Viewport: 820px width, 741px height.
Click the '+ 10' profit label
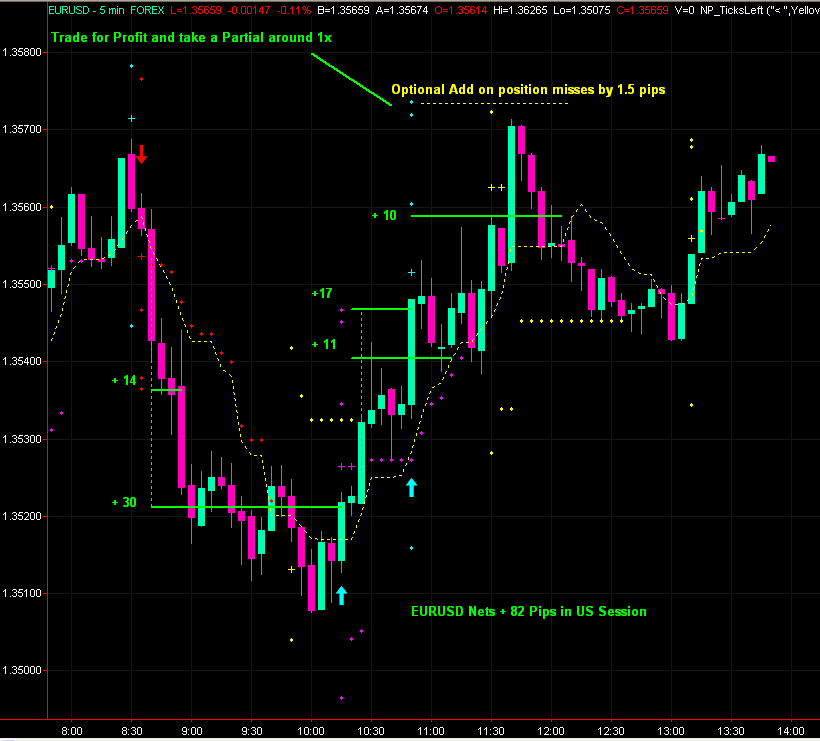(x=384, y=215)
